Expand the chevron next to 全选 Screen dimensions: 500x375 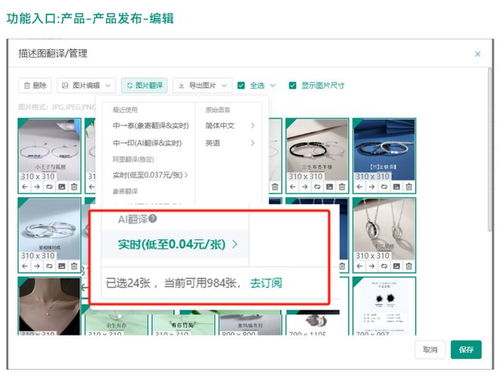273,86
